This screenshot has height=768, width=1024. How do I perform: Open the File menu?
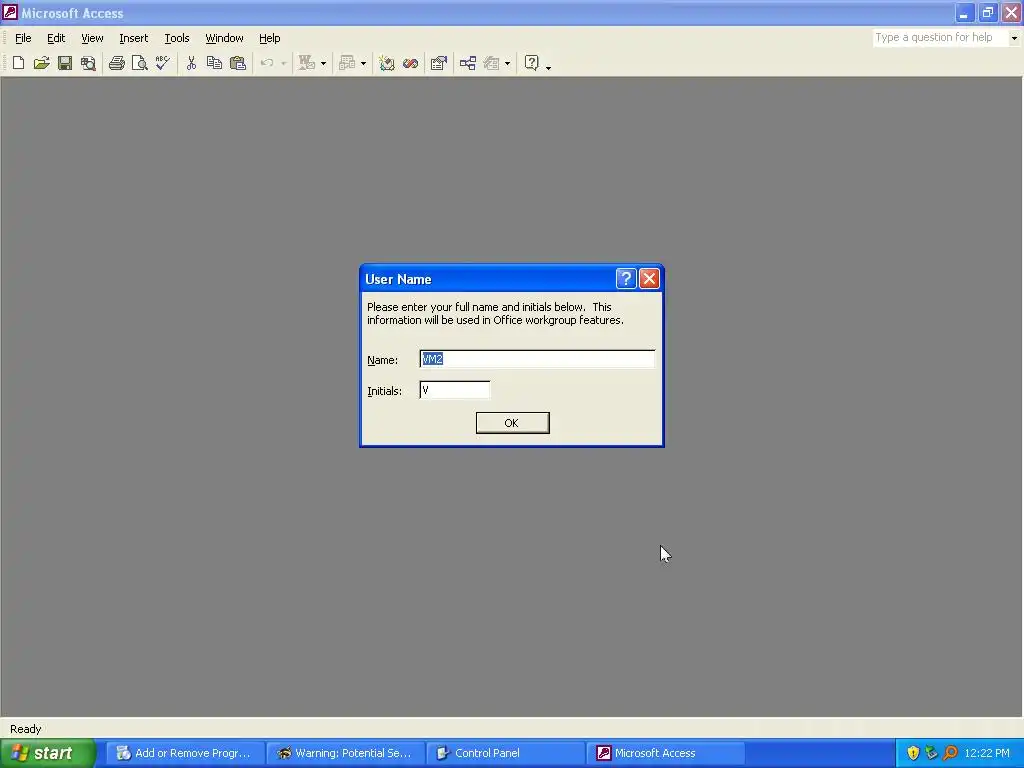23,38
